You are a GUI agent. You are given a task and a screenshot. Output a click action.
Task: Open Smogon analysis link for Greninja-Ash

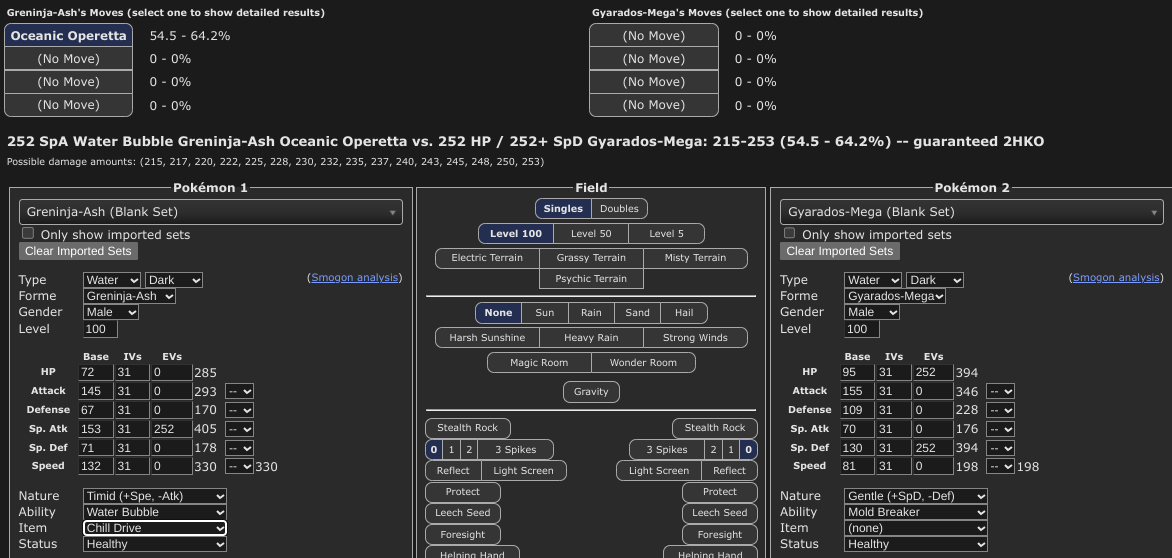pyautogui.click(x=354, y=278)
